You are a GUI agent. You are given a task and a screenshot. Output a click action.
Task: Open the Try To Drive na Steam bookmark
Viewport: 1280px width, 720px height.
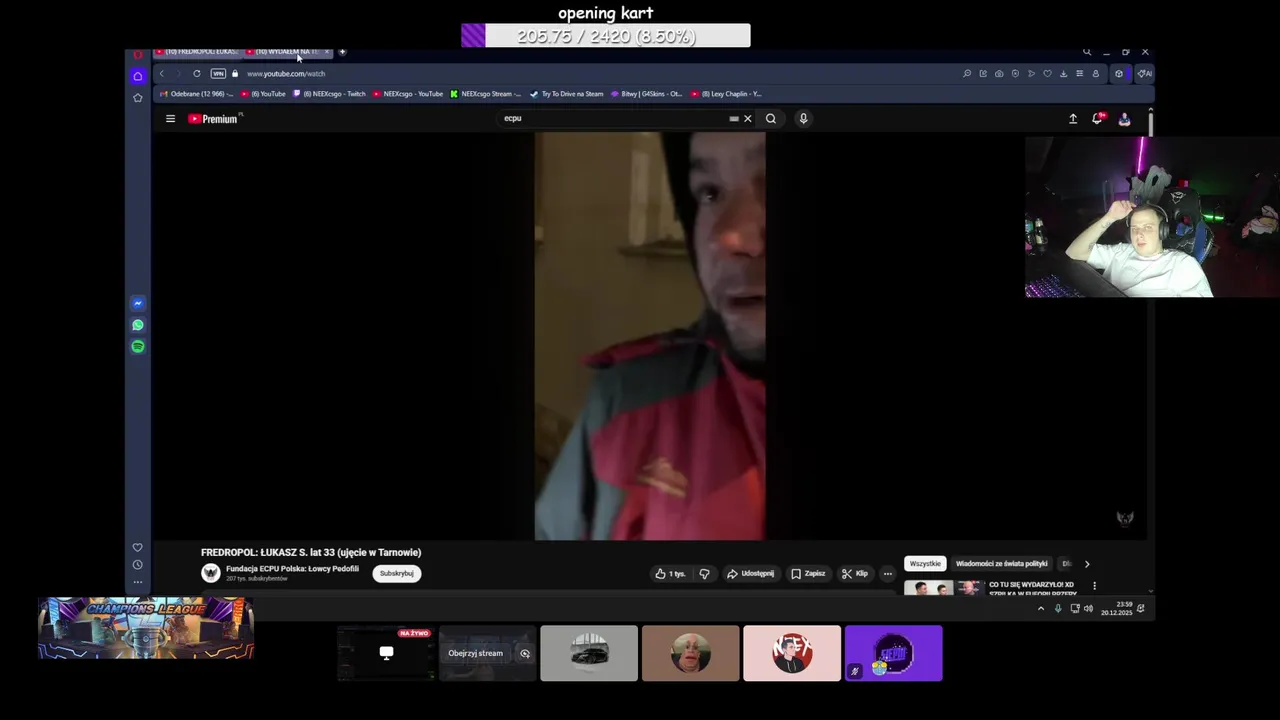pyautogui.click(x=567, y=94)
